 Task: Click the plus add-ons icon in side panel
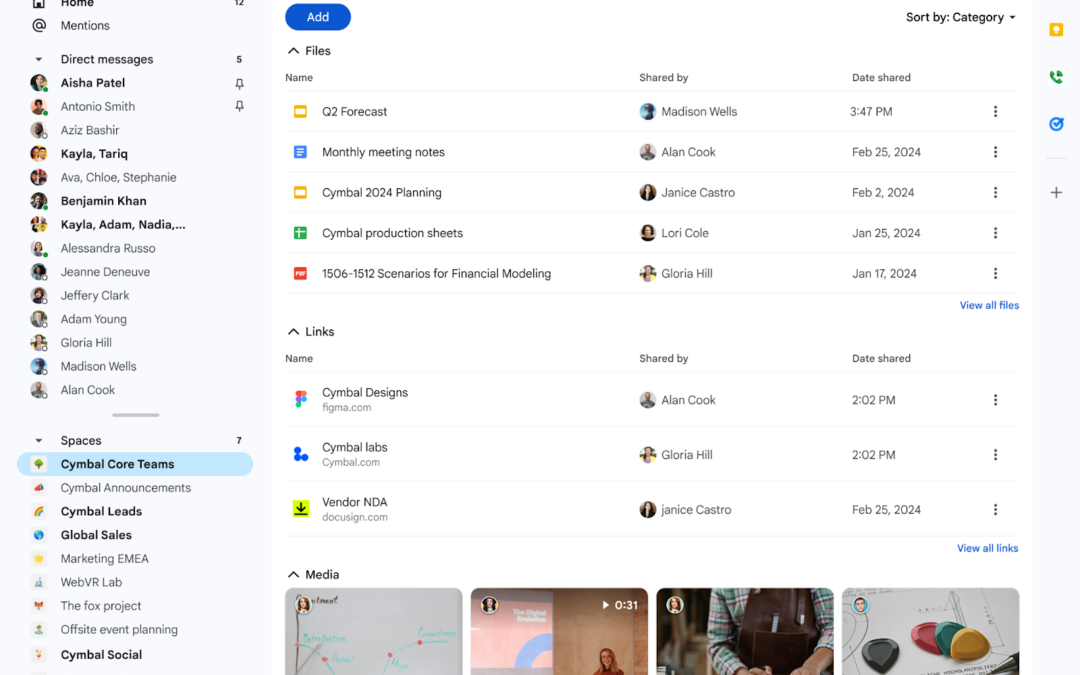pos(1056,193)
